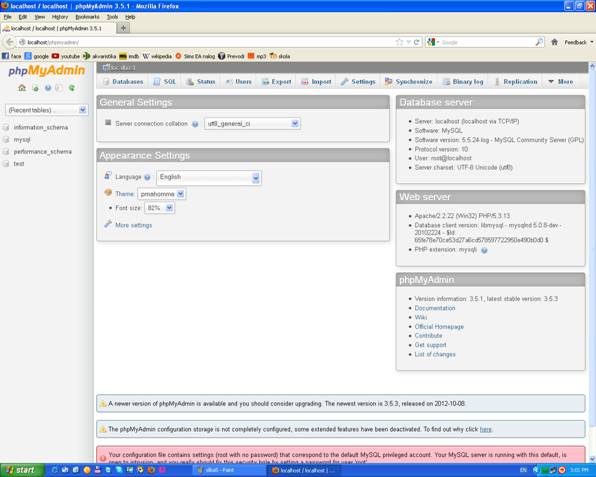
Task: Switch to the Status tab
Action: pyautogui.click(x=201, y=82)
